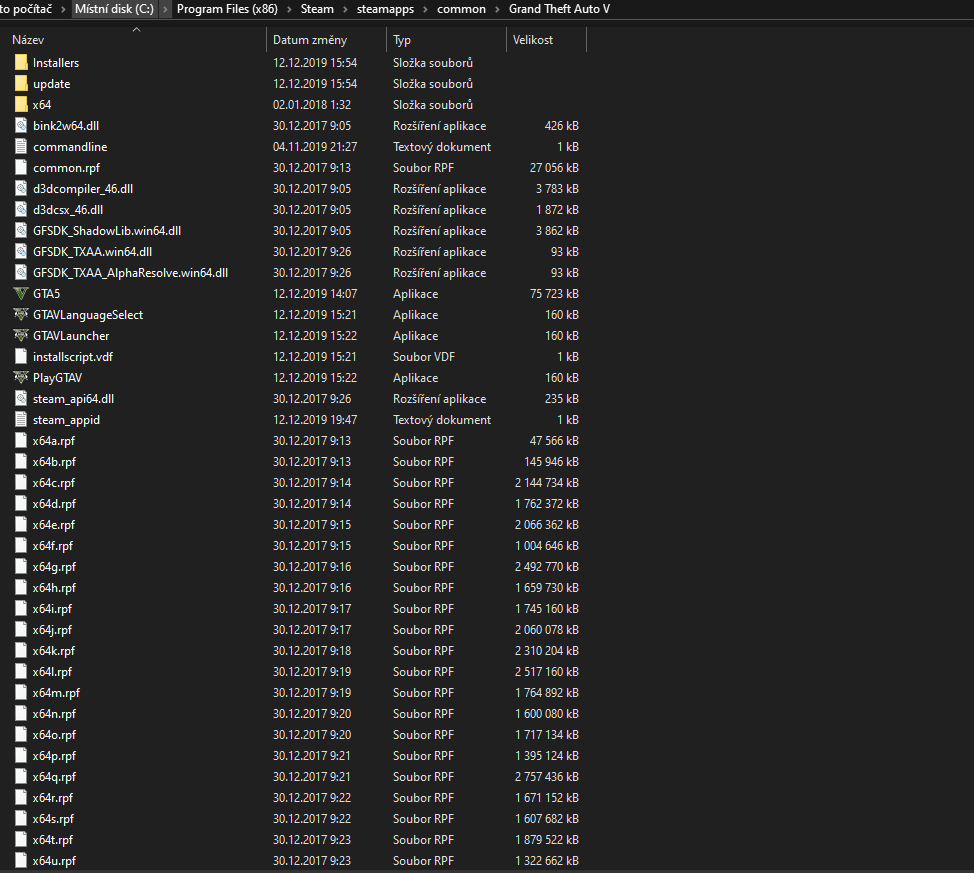
Task: Expand chevron after steamapps in address path
Action: click(x=426, y=9)
